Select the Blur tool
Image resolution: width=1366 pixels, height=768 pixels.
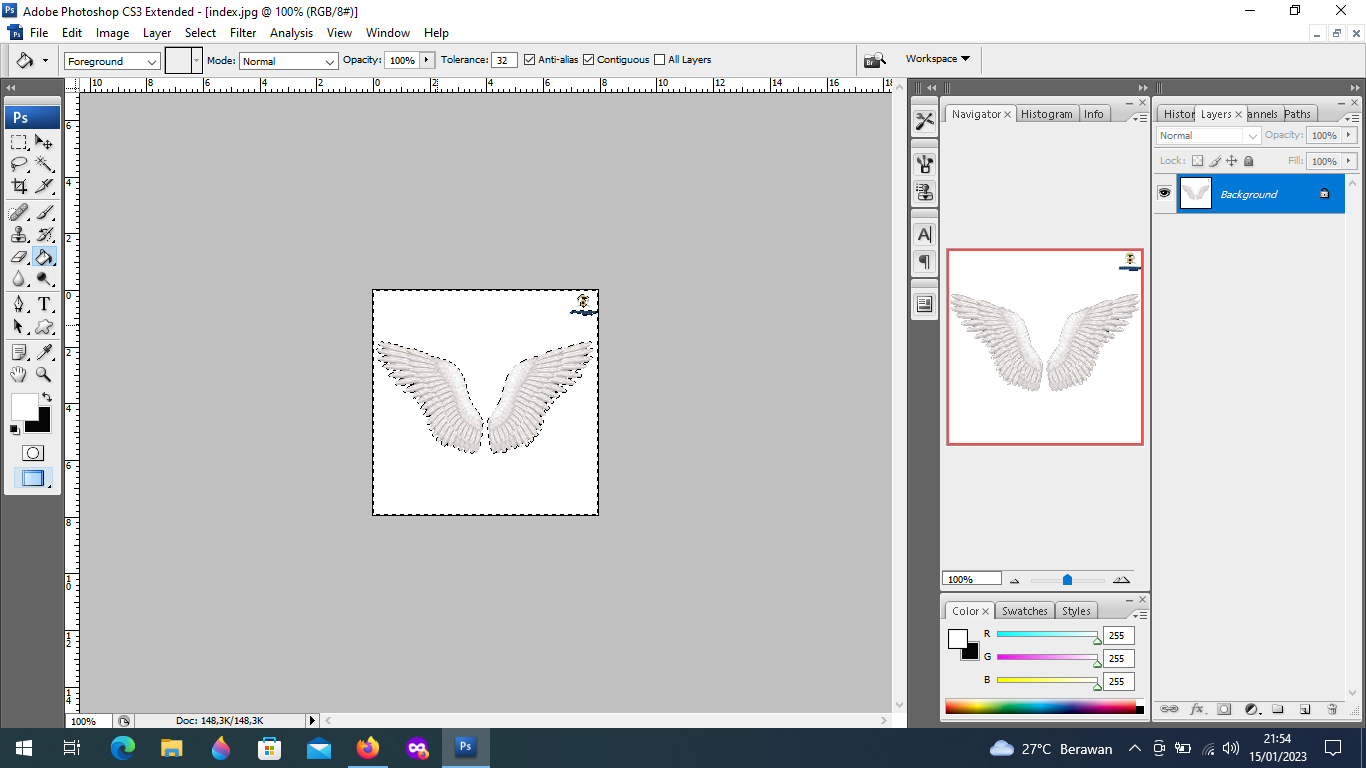click(19, 279)
